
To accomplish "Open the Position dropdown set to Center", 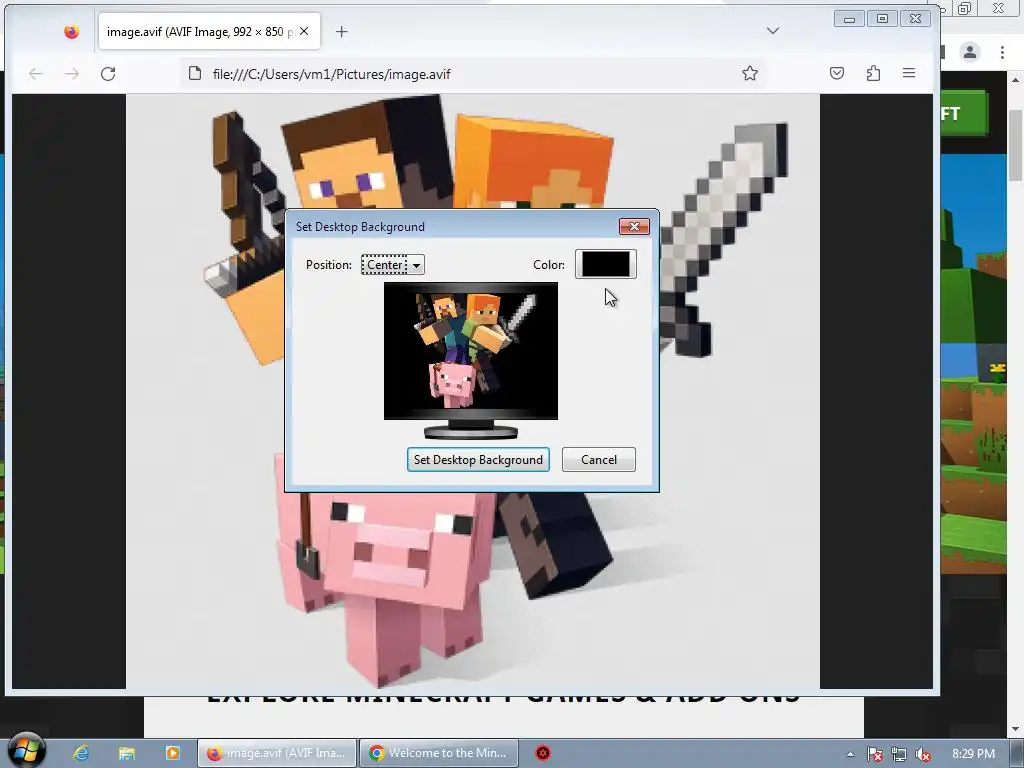I will click(393, 264).
